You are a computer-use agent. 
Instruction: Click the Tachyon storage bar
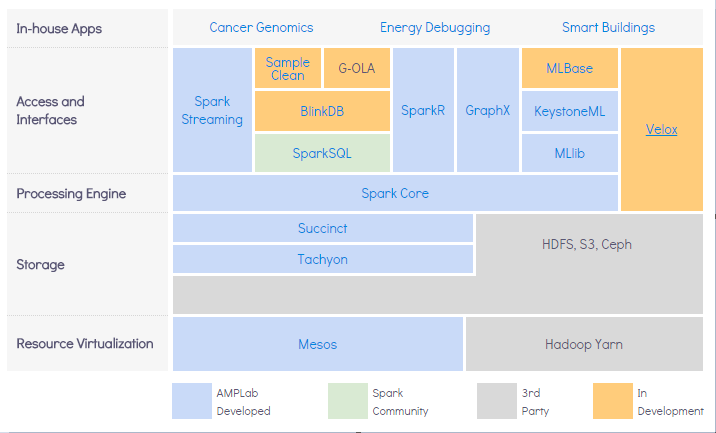[323, 259]
